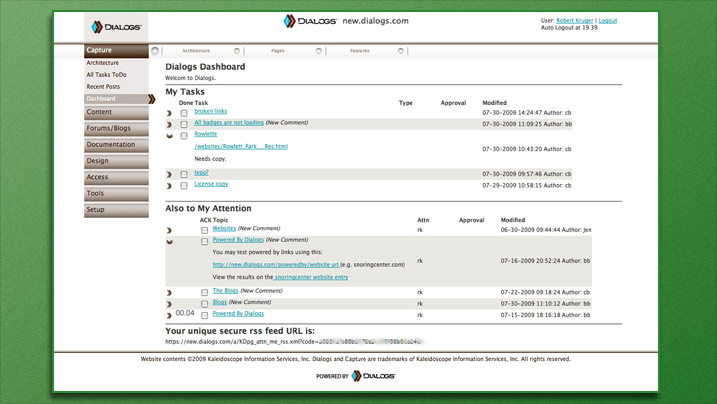Viewport: 717px width, 404px height.
Task: Click the Dialogs logo beside new.dialogs.com
Action: (310, 21)
